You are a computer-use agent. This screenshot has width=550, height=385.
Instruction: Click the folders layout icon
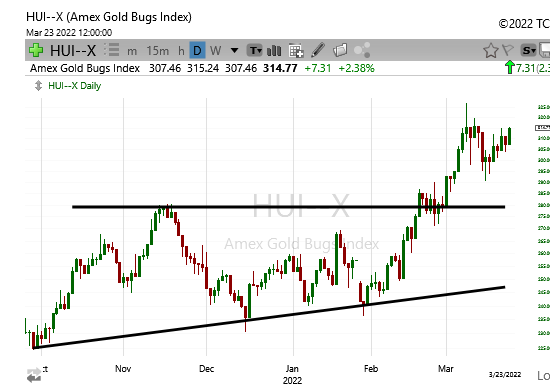point(340,50)
